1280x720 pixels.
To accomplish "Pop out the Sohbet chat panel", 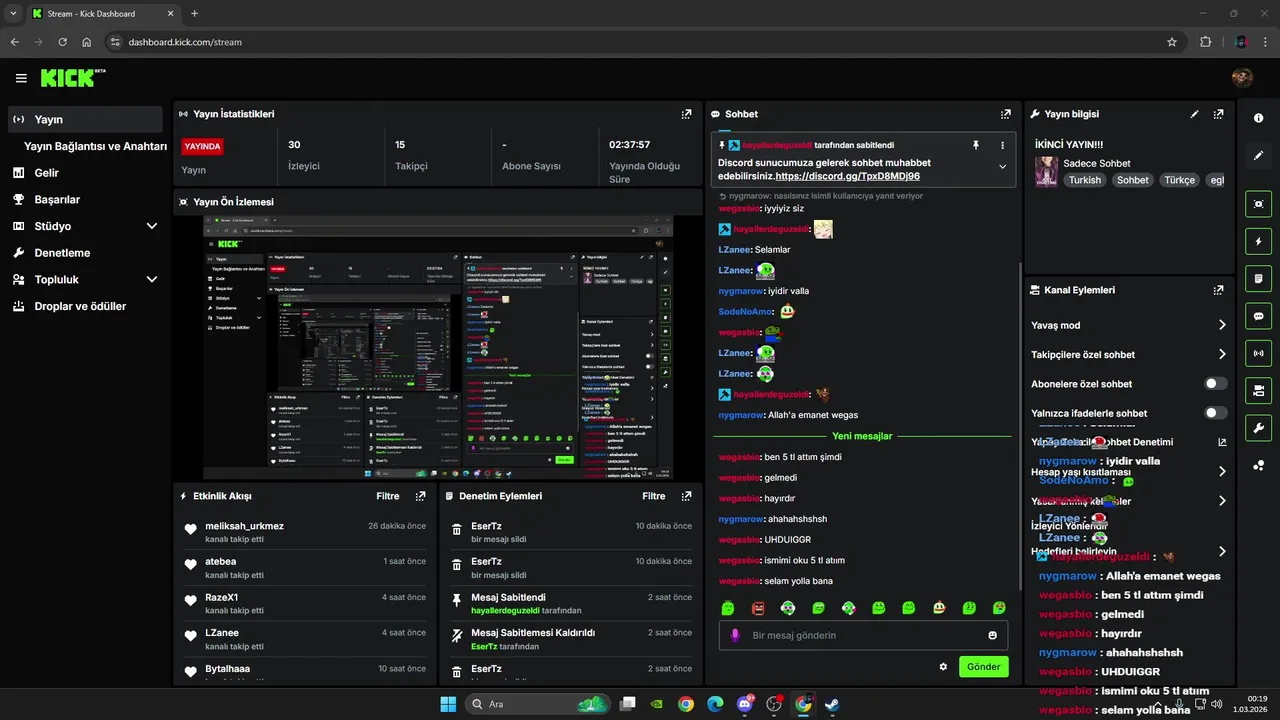I will coord(1005,114).
